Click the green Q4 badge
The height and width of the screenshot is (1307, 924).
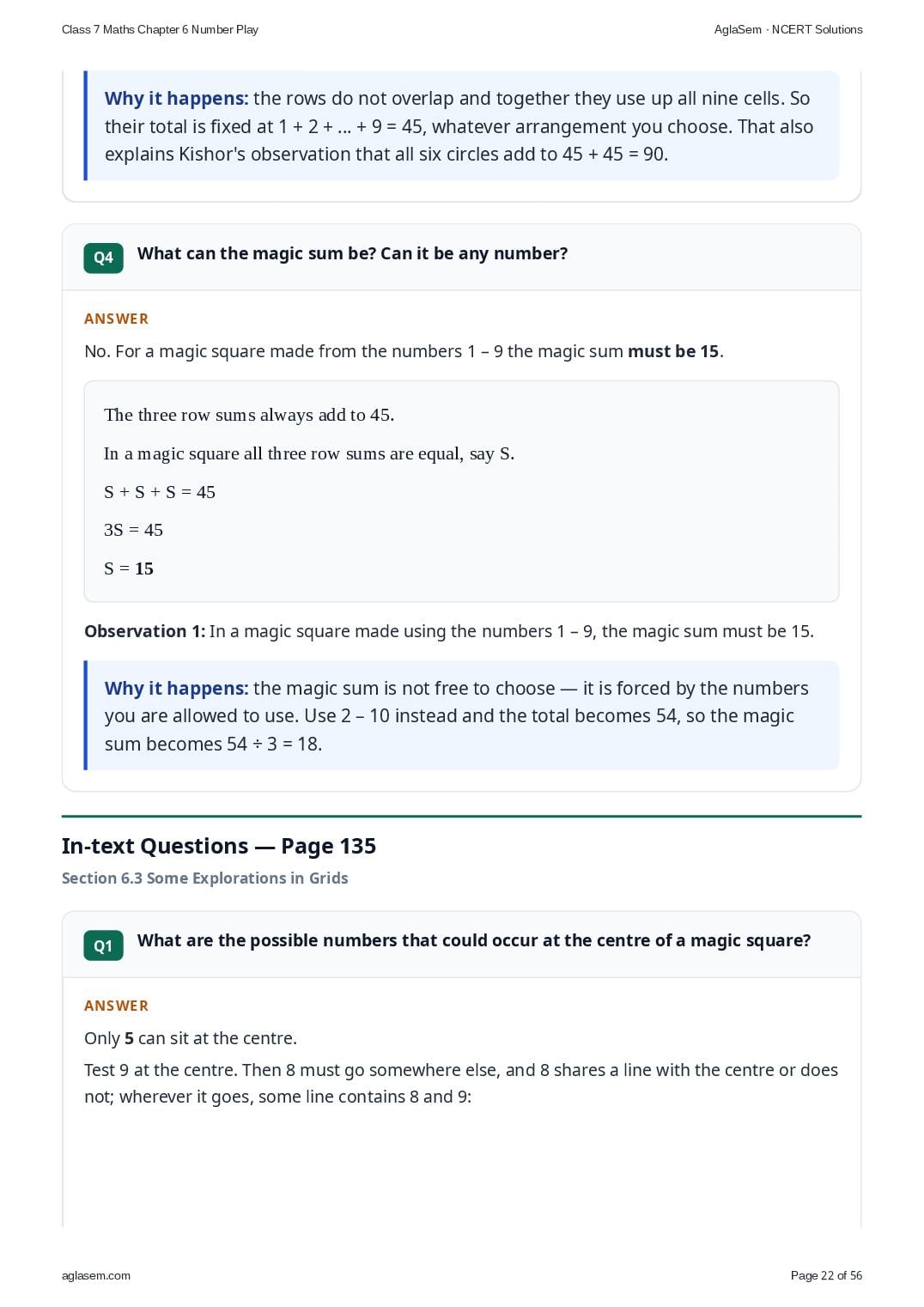103,258
